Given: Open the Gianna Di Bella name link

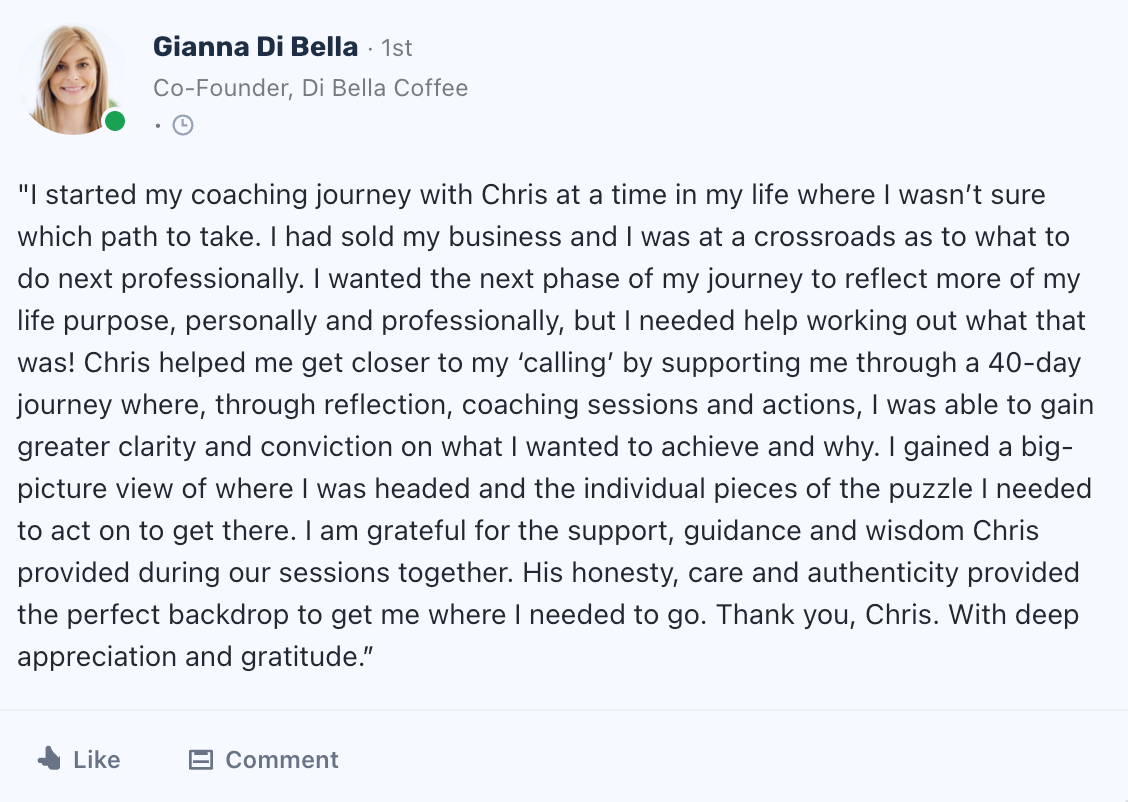Looking at the screenshot, I should 255,46.
